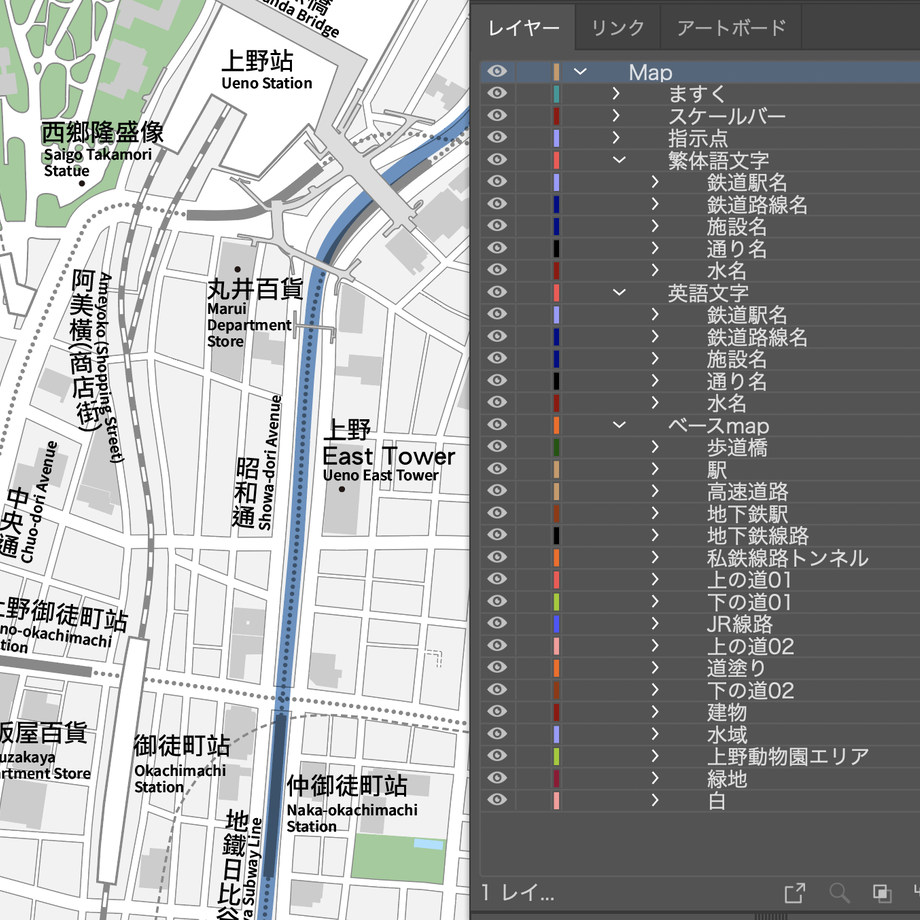The width and height of the screenshot is (920, 920).
Task: Collapse the 英語文字 group
Action: pyautogui.click(x=620, y=292)
